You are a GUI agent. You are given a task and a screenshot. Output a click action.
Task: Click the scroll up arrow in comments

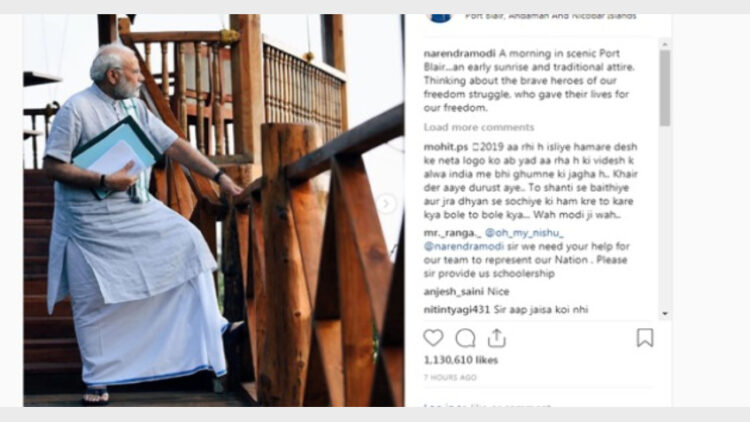tap(664, 44)
